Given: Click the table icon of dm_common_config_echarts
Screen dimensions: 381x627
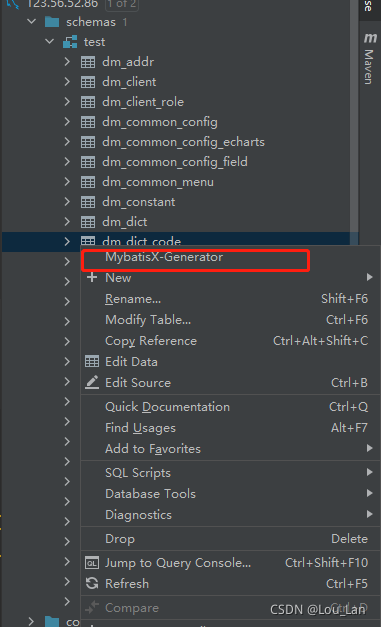Looking at the screenshot, I should coord(88,142).
